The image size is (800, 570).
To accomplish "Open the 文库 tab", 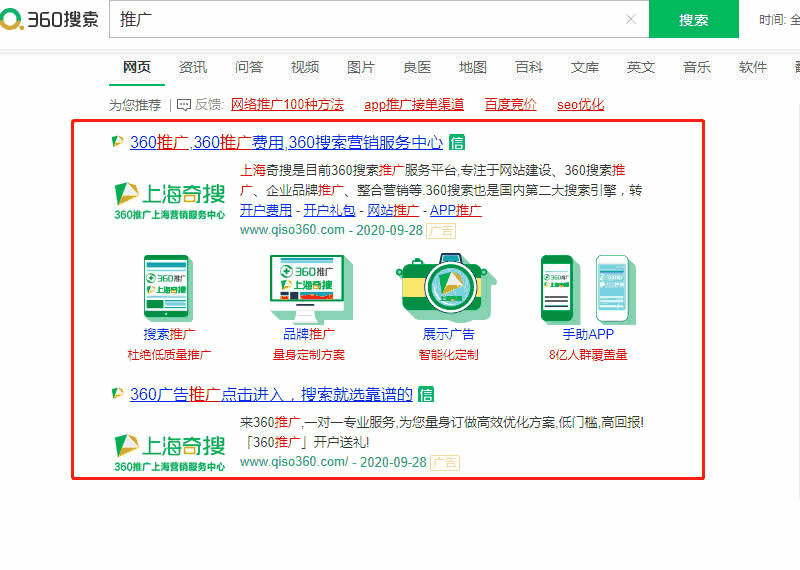I will (x=585, y=67).
